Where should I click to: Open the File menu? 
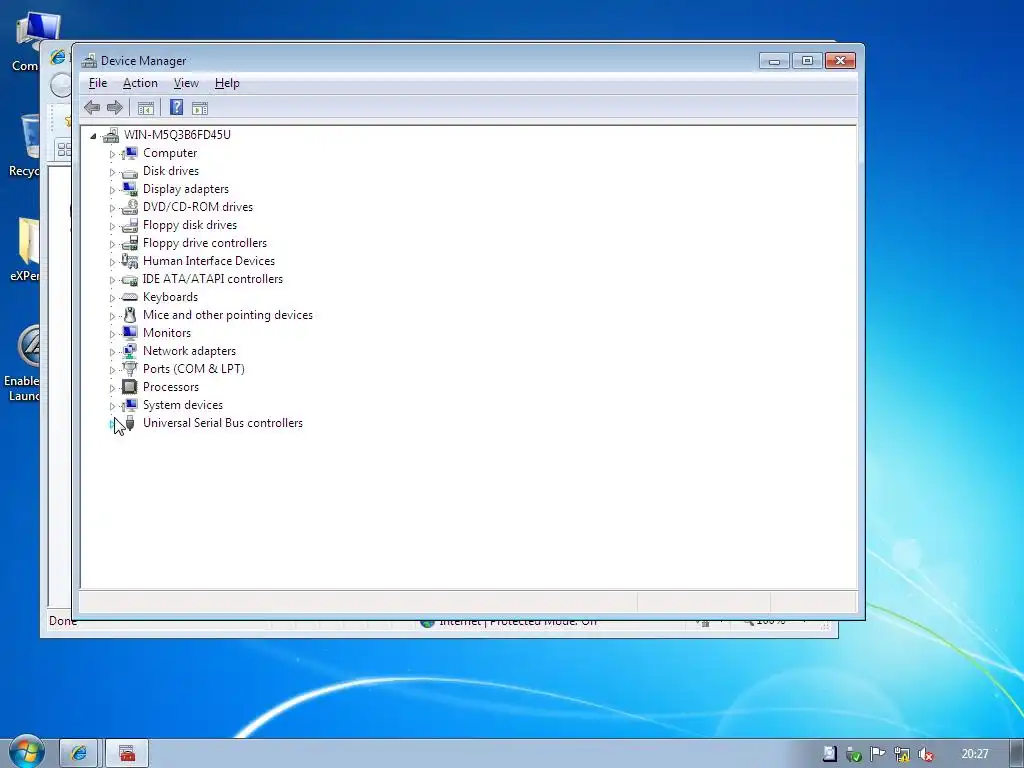98,83
